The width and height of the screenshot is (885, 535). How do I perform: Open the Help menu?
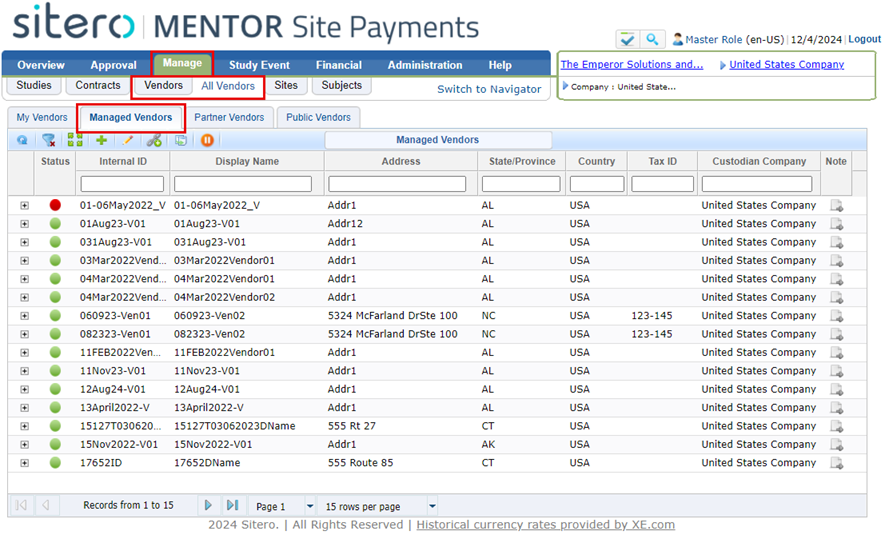click(500, 65)
